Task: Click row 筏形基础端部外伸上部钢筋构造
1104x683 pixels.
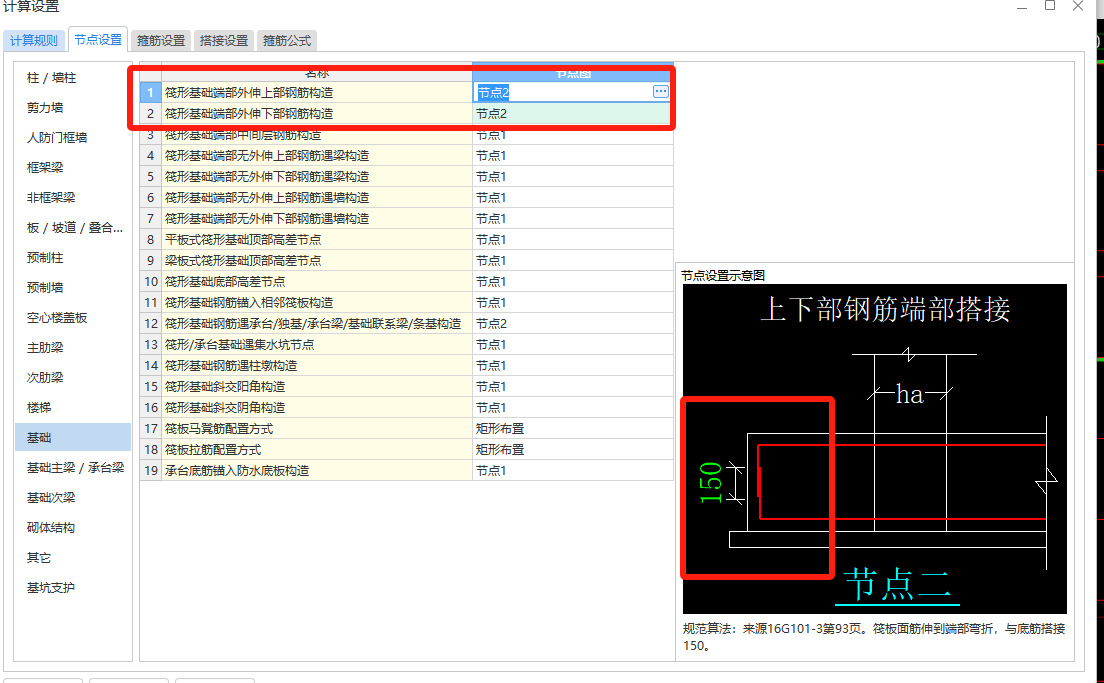Action: tap(317, 92)
